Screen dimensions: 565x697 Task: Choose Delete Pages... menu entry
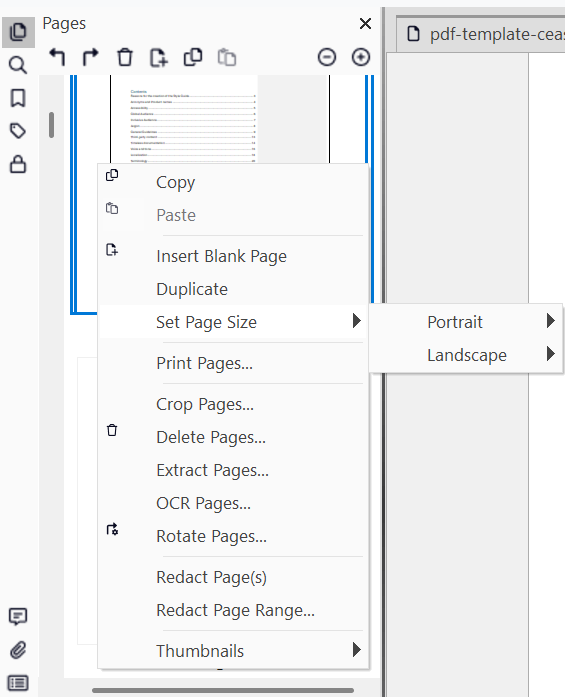(233, 437)
